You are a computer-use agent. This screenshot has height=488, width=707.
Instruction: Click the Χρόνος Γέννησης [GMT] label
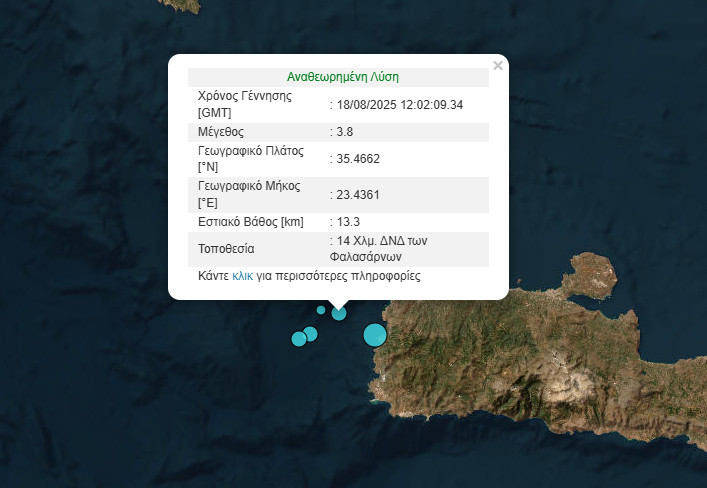point(244,104)
